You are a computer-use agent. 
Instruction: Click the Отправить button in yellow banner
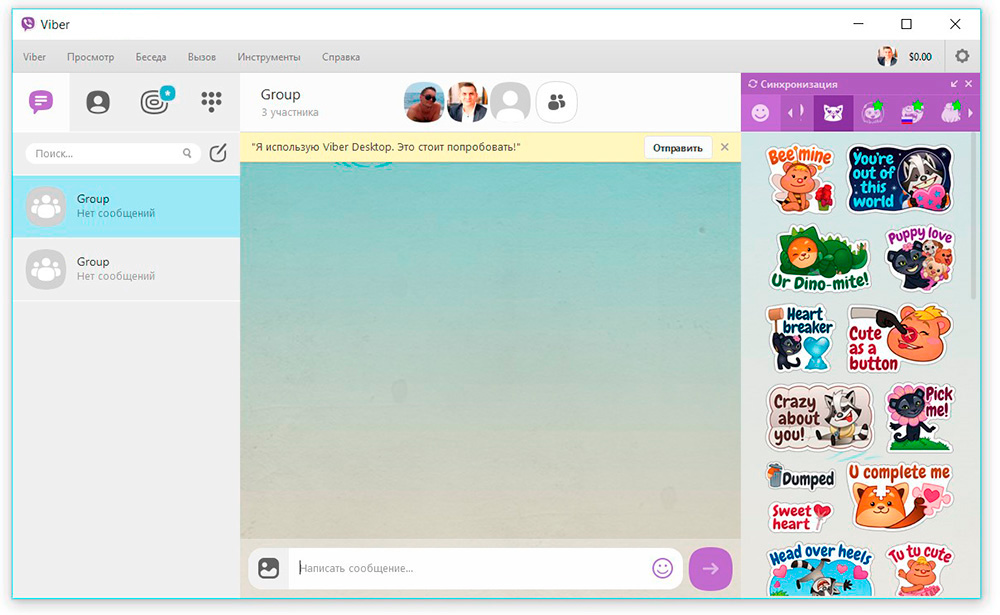[677, 148]
